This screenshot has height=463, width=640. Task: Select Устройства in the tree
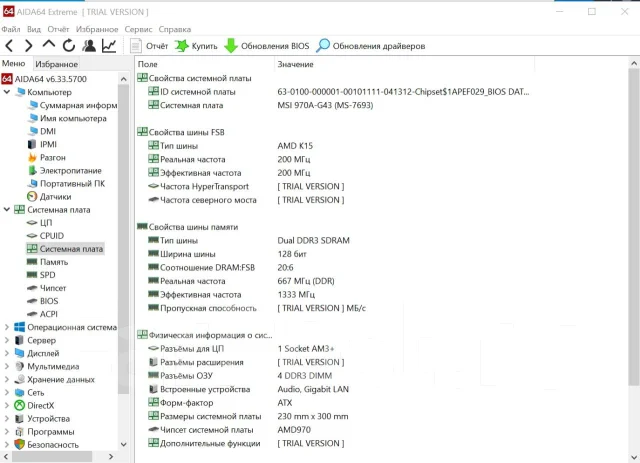(42, 418)
